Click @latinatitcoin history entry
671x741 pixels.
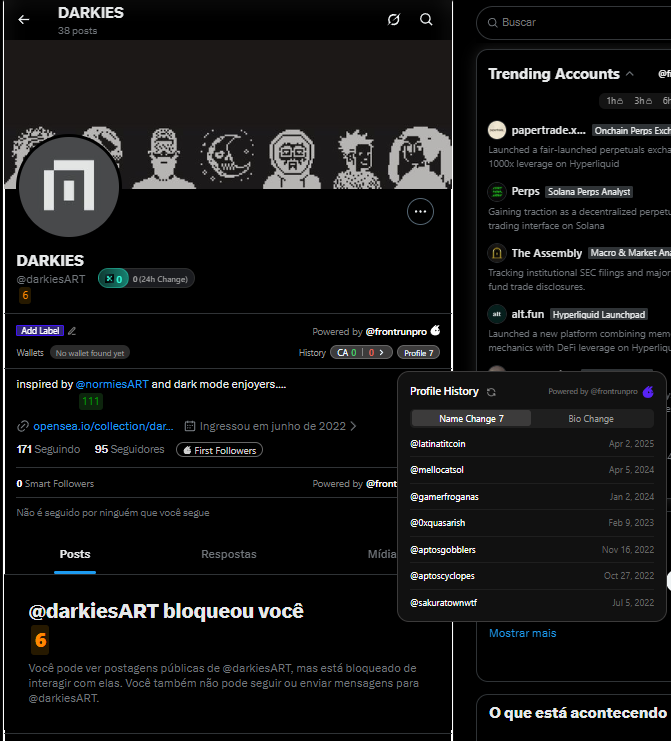[x=438, y=444]
